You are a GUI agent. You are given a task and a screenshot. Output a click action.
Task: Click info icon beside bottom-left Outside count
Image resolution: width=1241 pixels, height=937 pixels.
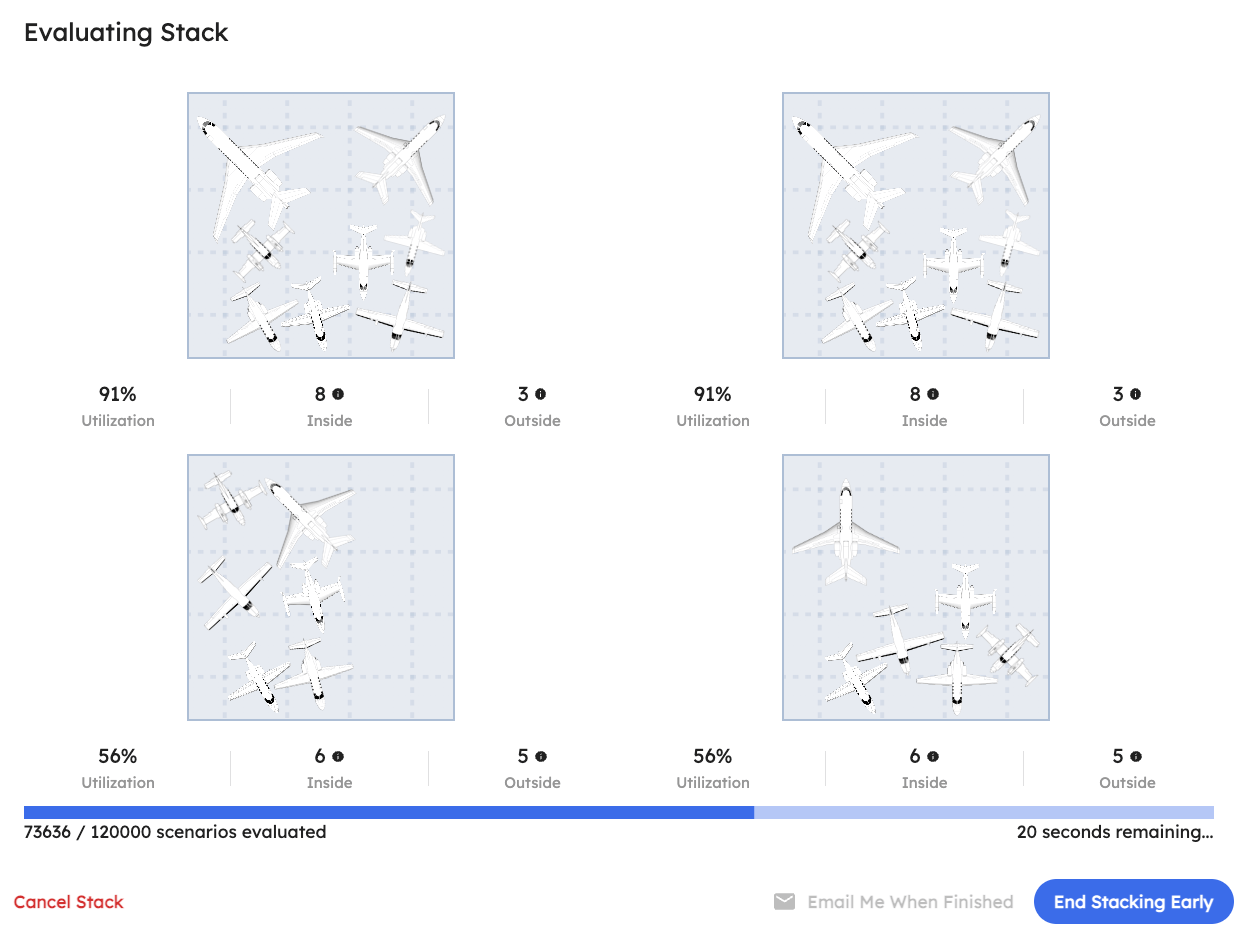click(x=541, y=757)
